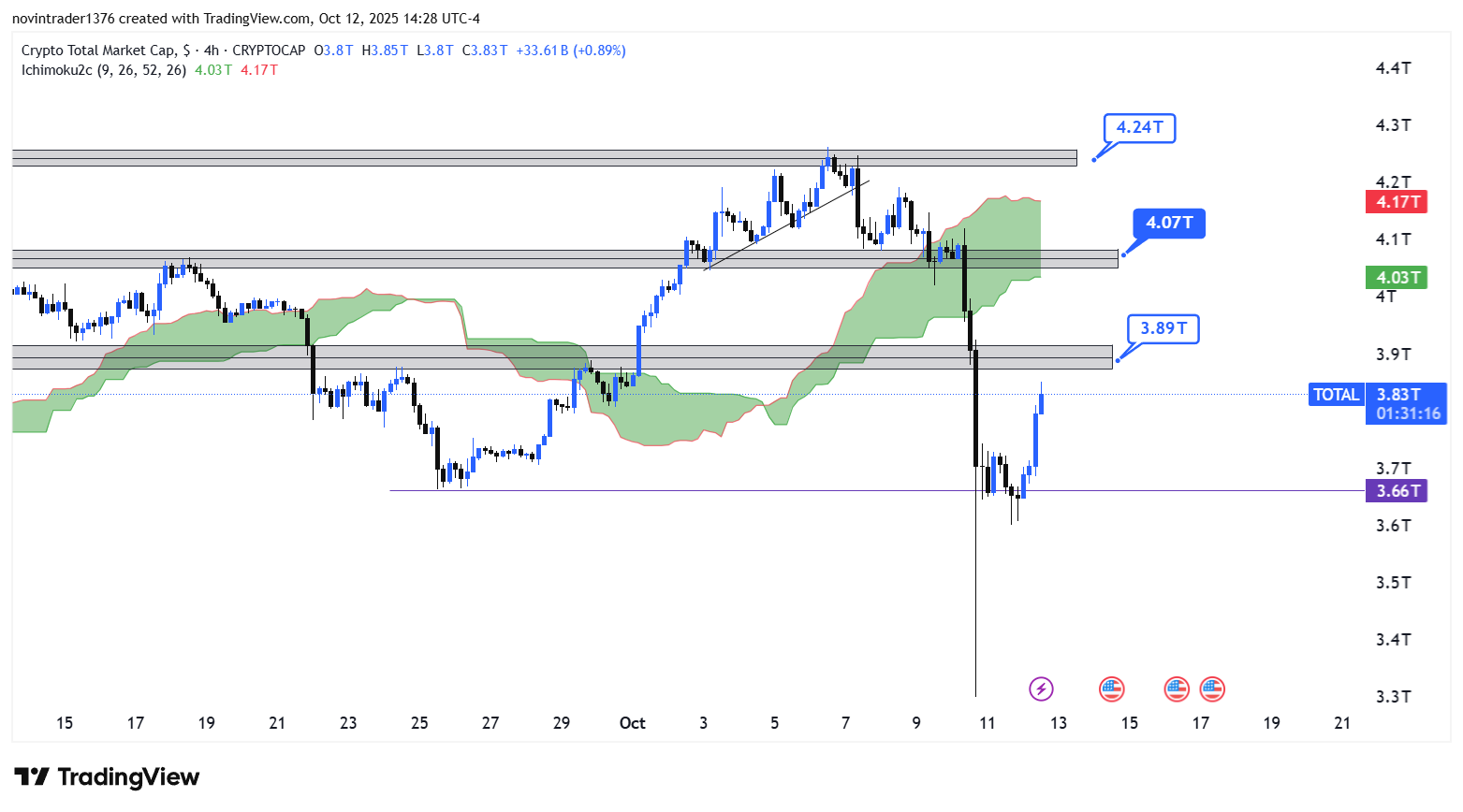This screenshot has width=1463, height=812.
Task: Select the filled blue 4.07T callout
Action: pos(1169,223)
